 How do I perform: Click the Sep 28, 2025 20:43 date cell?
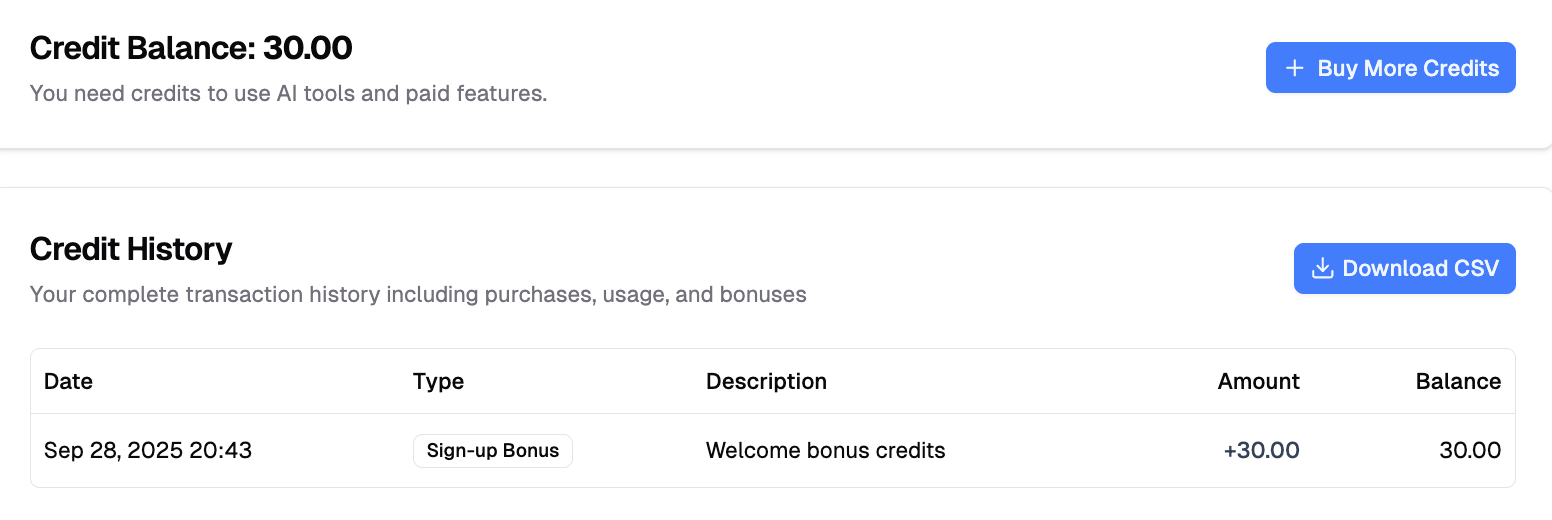(148, 451)
